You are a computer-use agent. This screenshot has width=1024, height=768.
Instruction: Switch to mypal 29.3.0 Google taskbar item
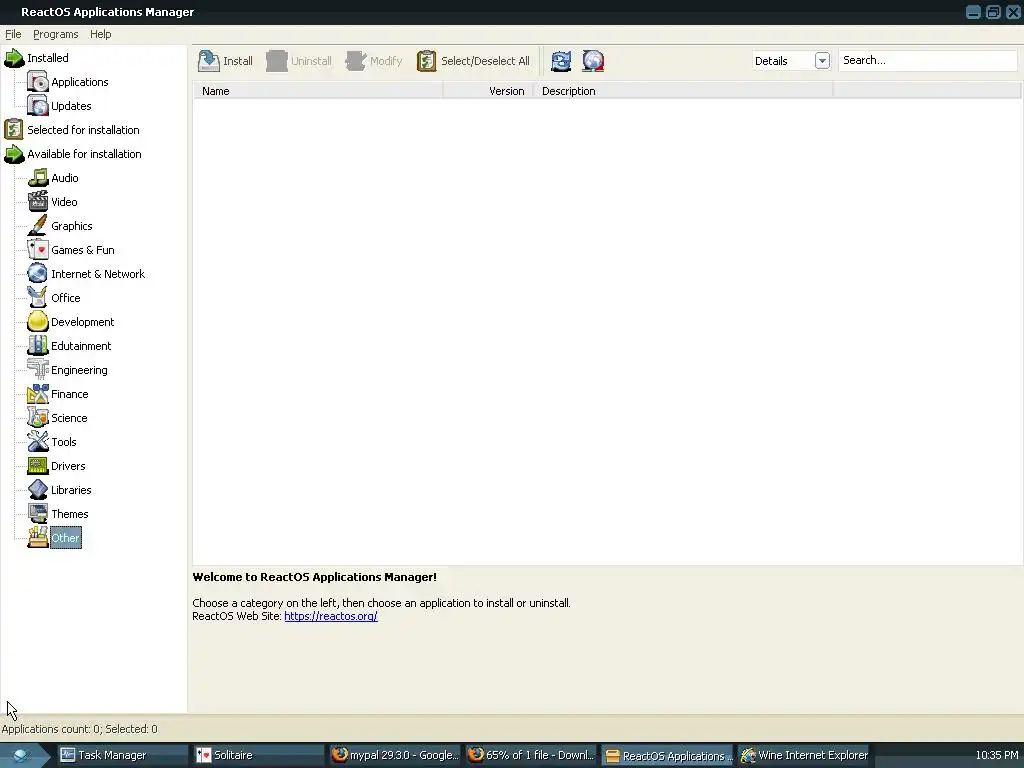coord(394,755)
